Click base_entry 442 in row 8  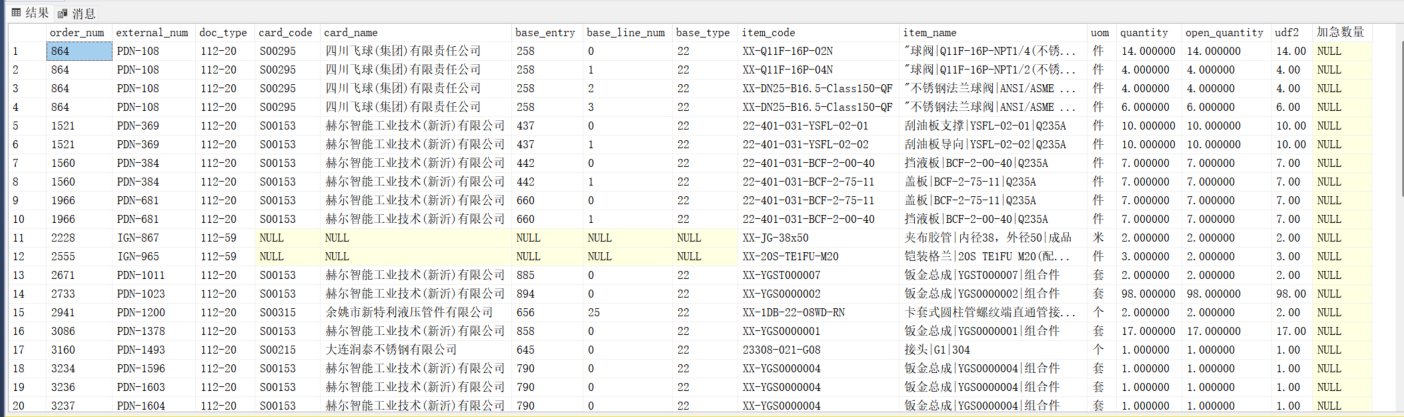(x=525, y=182)
